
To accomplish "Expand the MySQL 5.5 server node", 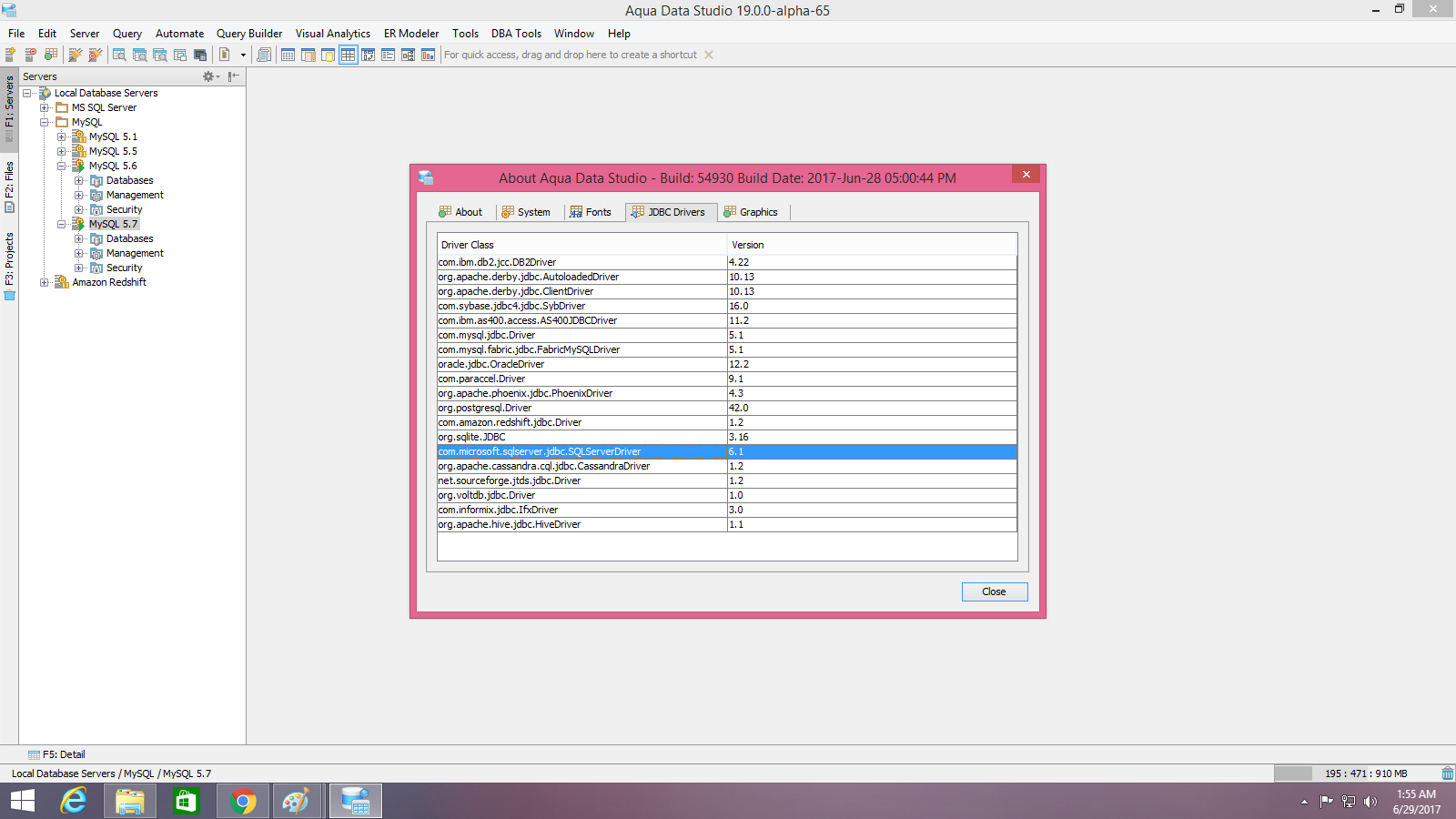I will point(61,151).
